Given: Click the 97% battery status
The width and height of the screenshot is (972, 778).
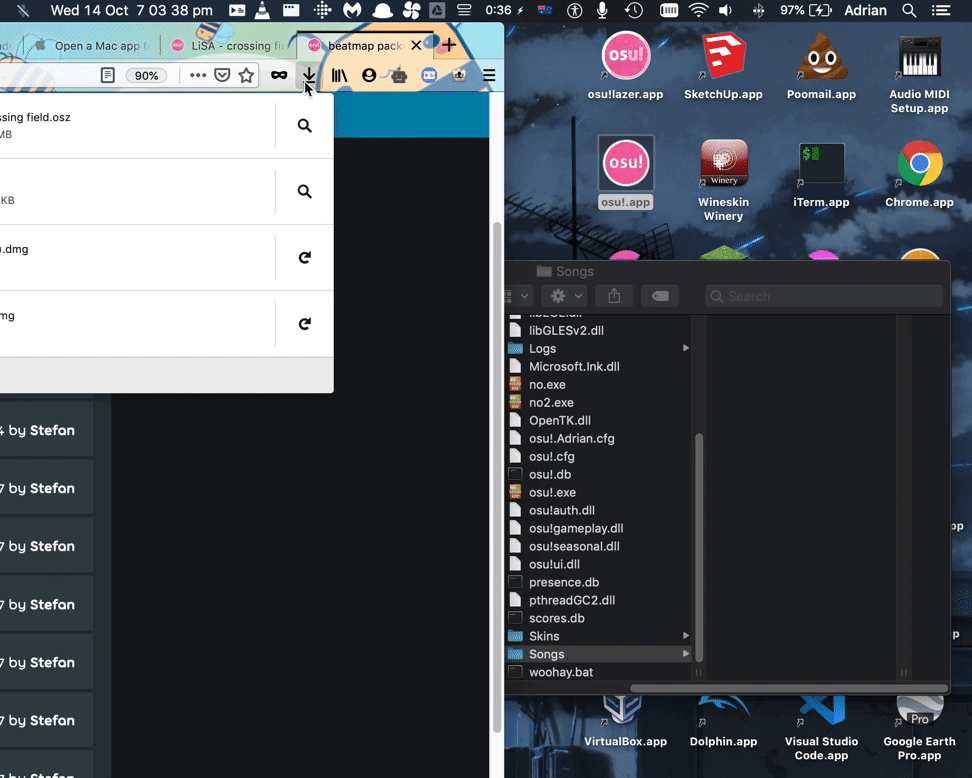Looking at the screenshot, I should click(805, 11).
